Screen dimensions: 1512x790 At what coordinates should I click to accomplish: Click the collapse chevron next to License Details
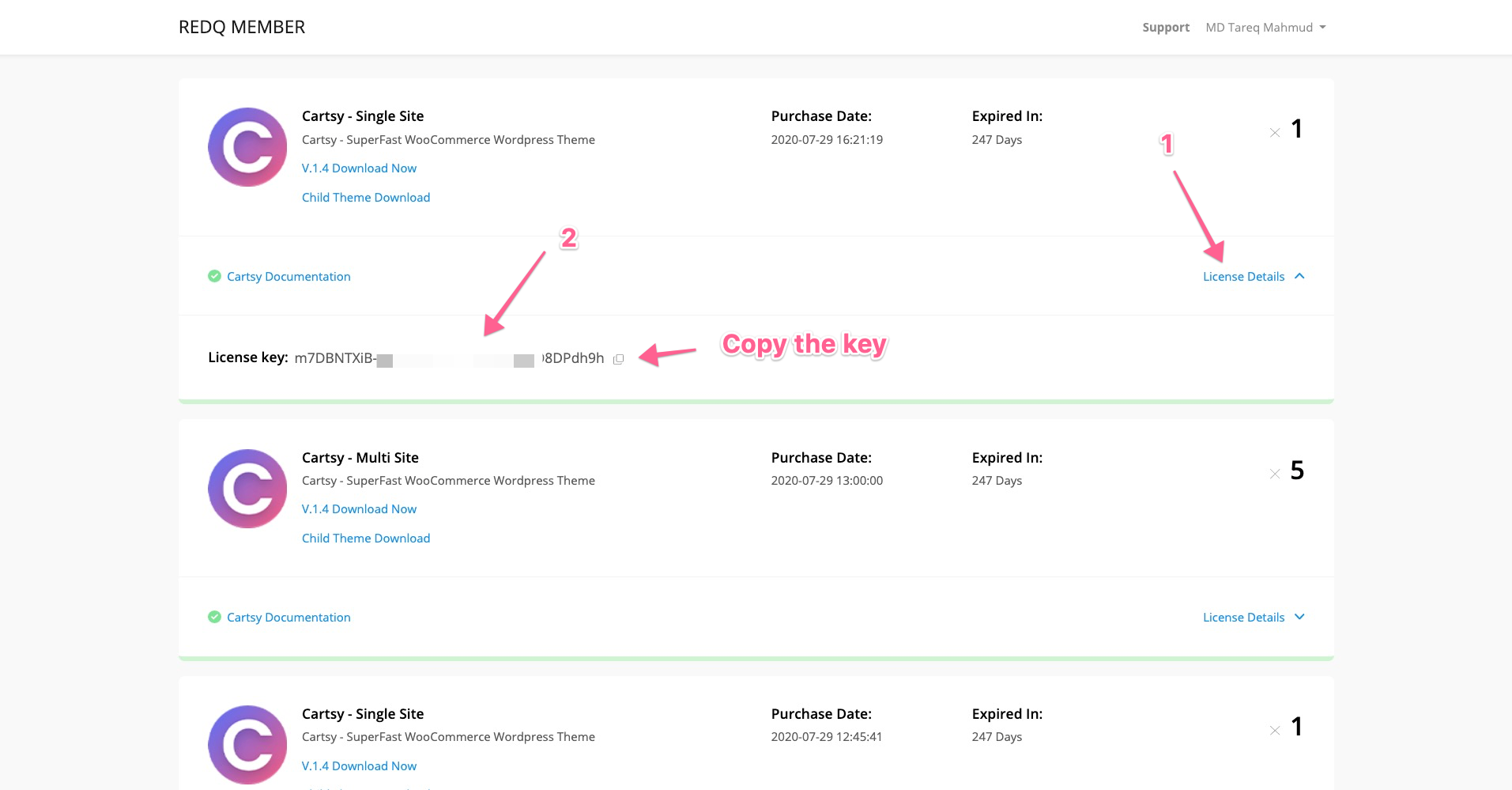pos(1299,276)
